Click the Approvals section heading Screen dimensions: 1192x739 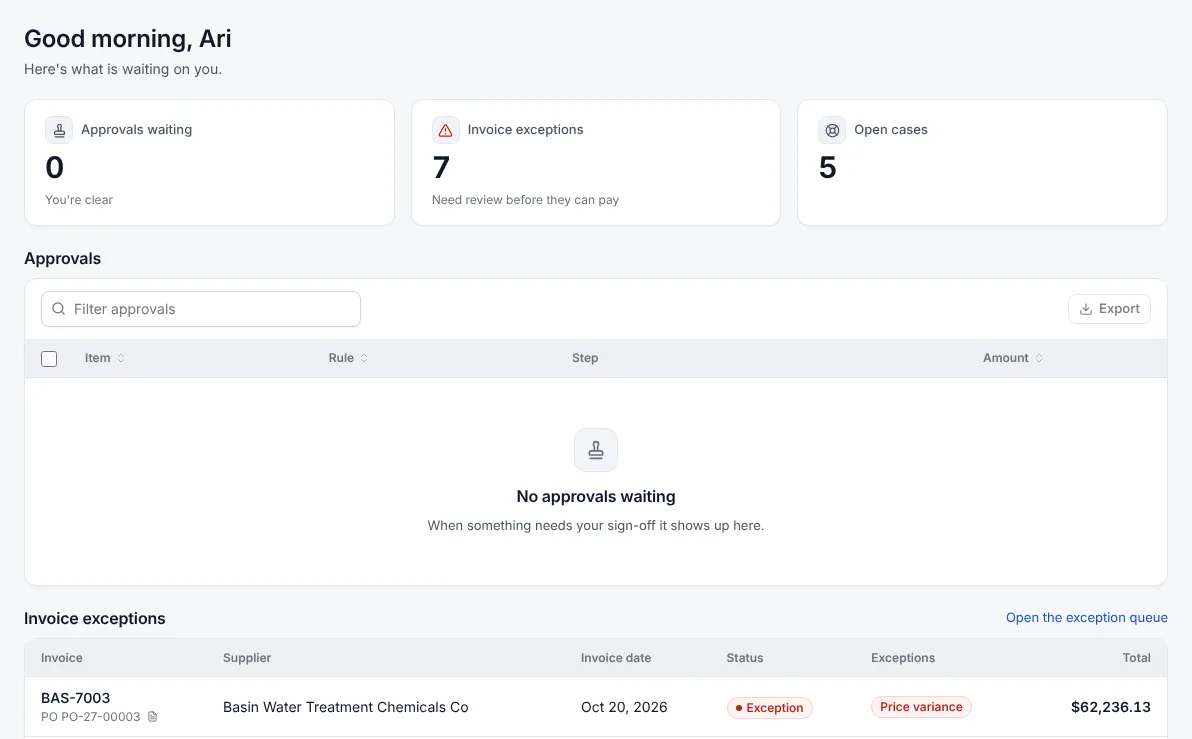pos(62,258)
